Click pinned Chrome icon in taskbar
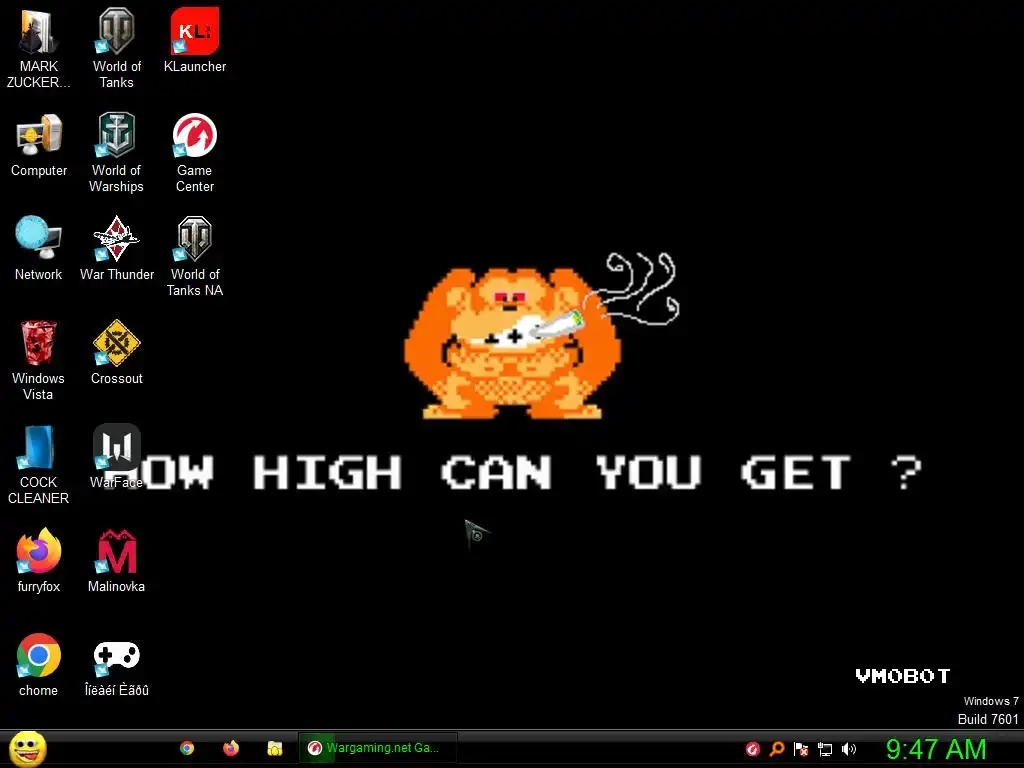The image size is (1024, 768). click(187, 748)
